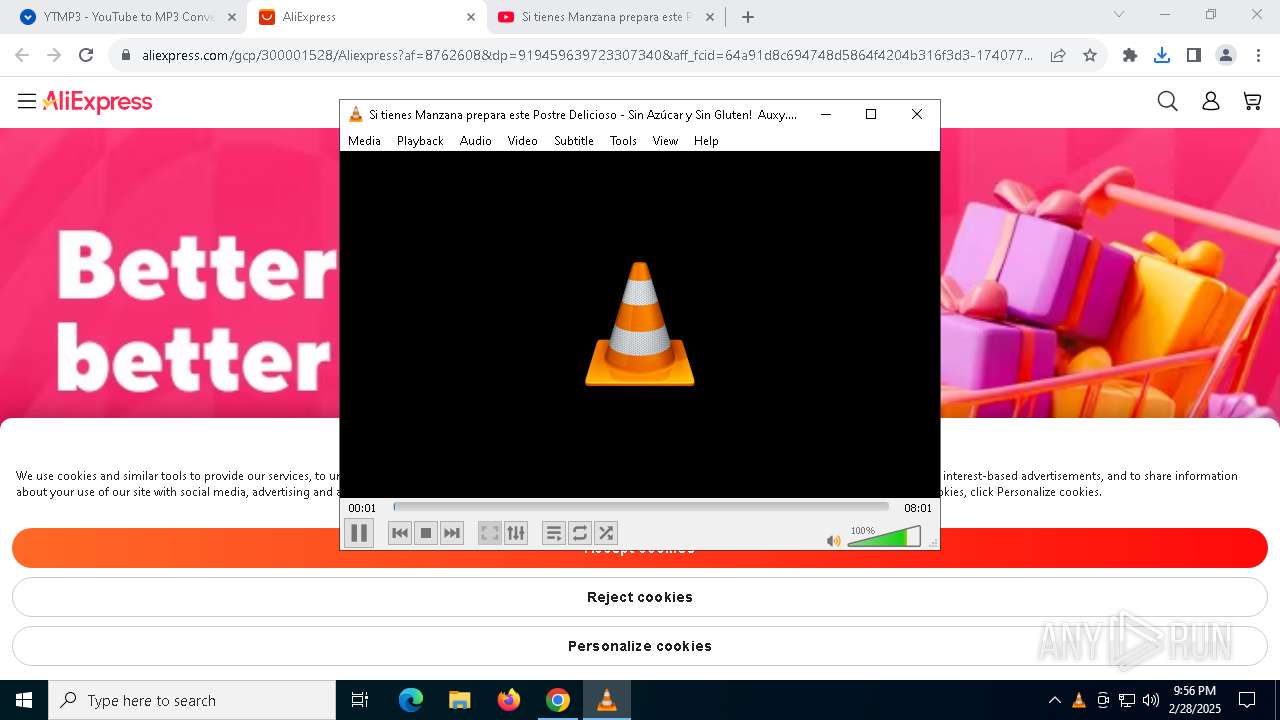Open a new Chrome tab
Viewport: 1280px width, 720px height.
point(748,17)
